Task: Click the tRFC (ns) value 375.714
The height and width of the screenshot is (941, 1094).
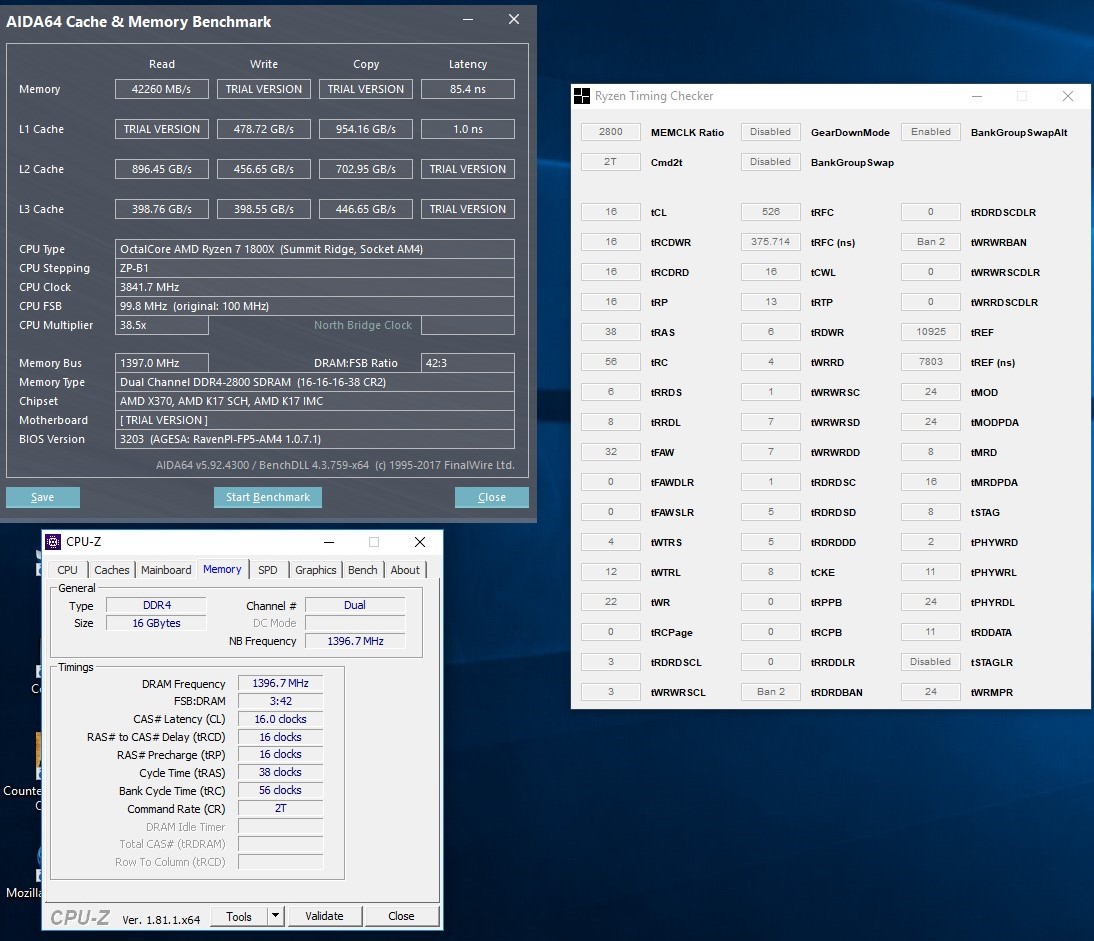Action: [770, 242]
